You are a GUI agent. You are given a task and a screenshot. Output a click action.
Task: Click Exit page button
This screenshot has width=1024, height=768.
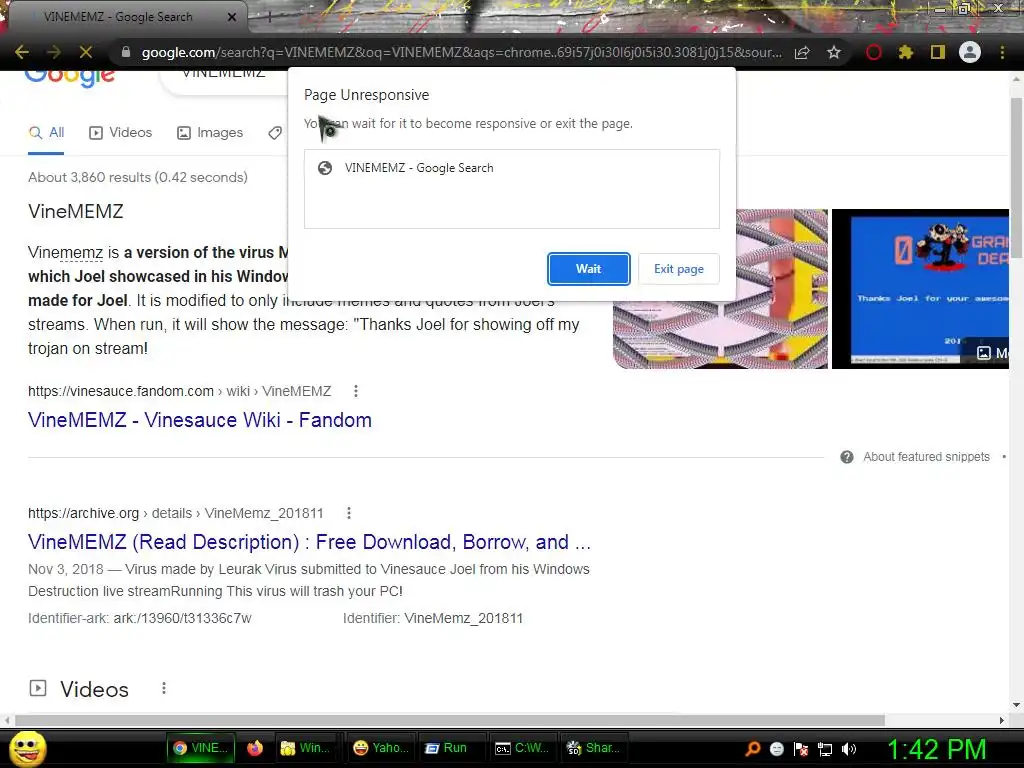[x=679, y=269]
